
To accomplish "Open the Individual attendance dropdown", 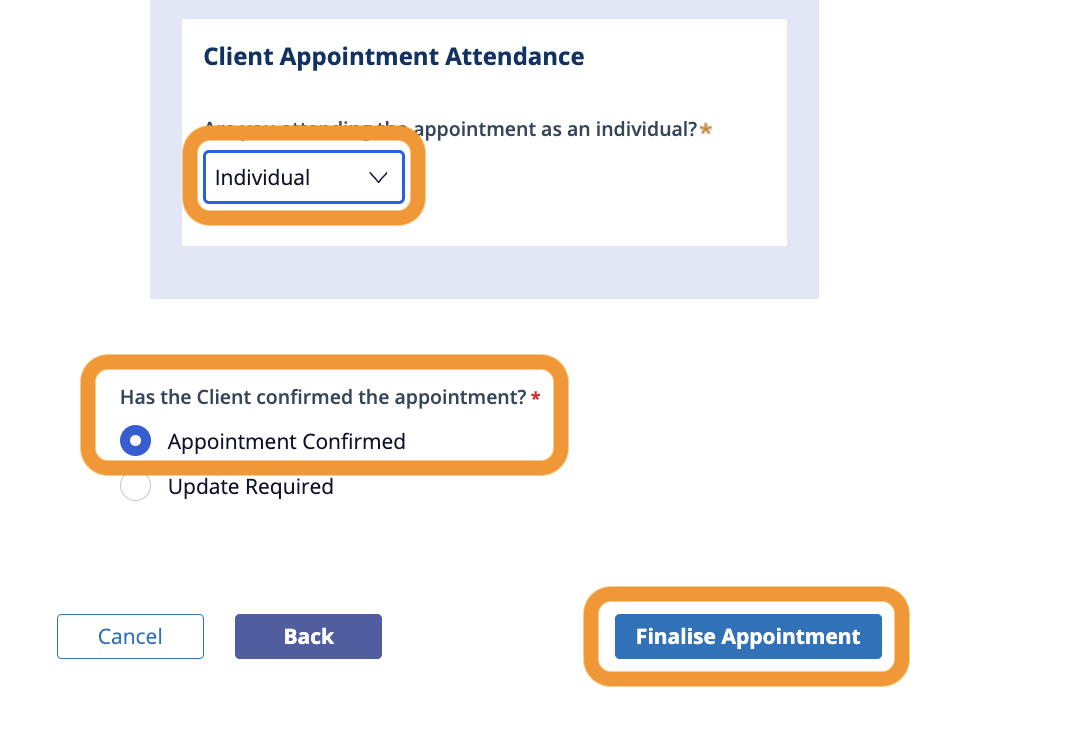I will [303, 178].
